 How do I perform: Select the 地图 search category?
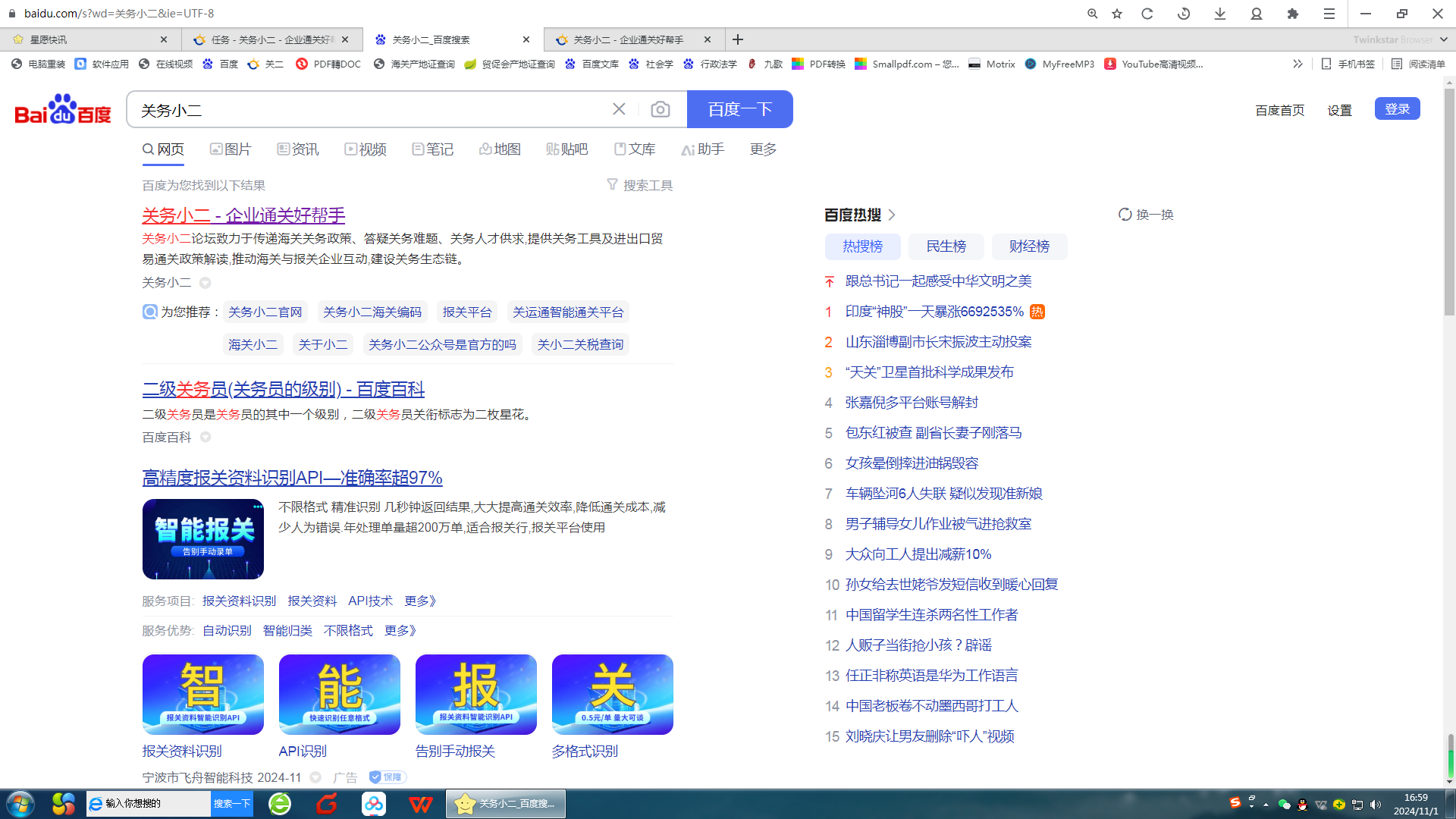tap(500, 149)
